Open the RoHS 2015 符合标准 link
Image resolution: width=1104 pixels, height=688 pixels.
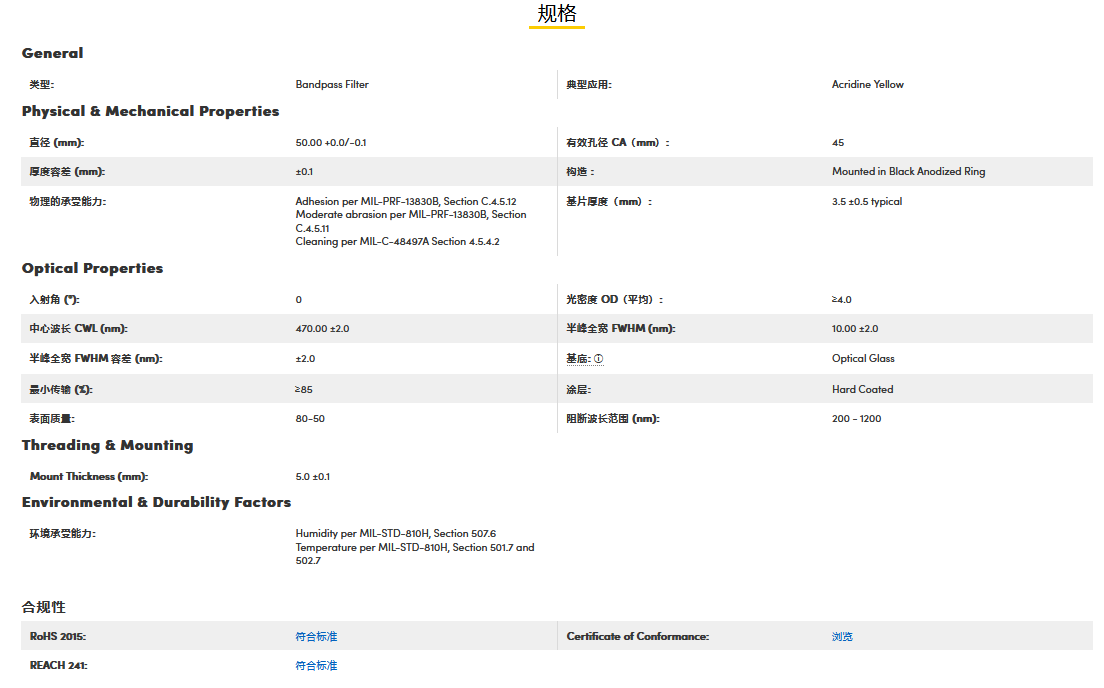click(x=316, y=637)
